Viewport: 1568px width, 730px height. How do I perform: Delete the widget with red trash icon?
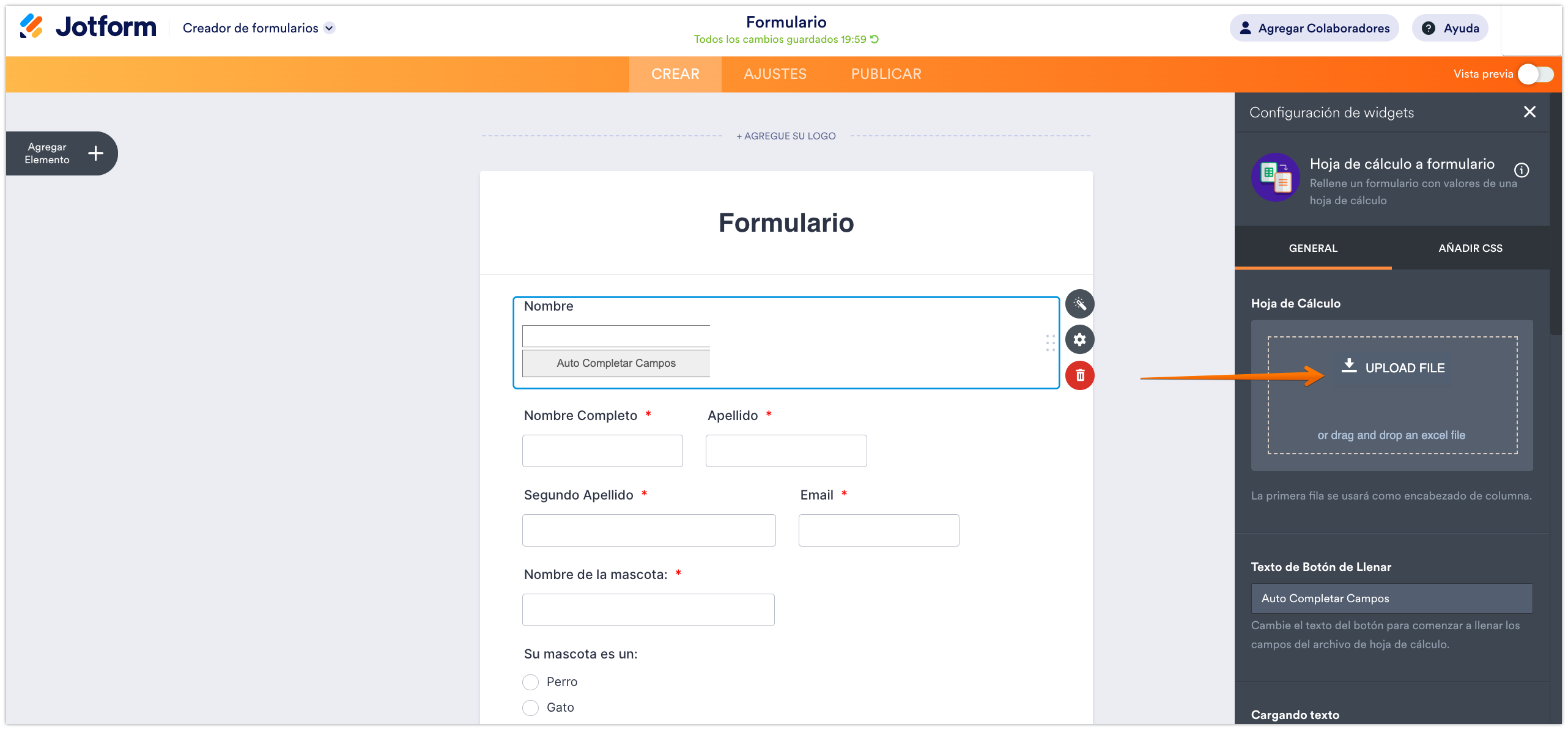pyautogui.click(x=1079, y=375)
